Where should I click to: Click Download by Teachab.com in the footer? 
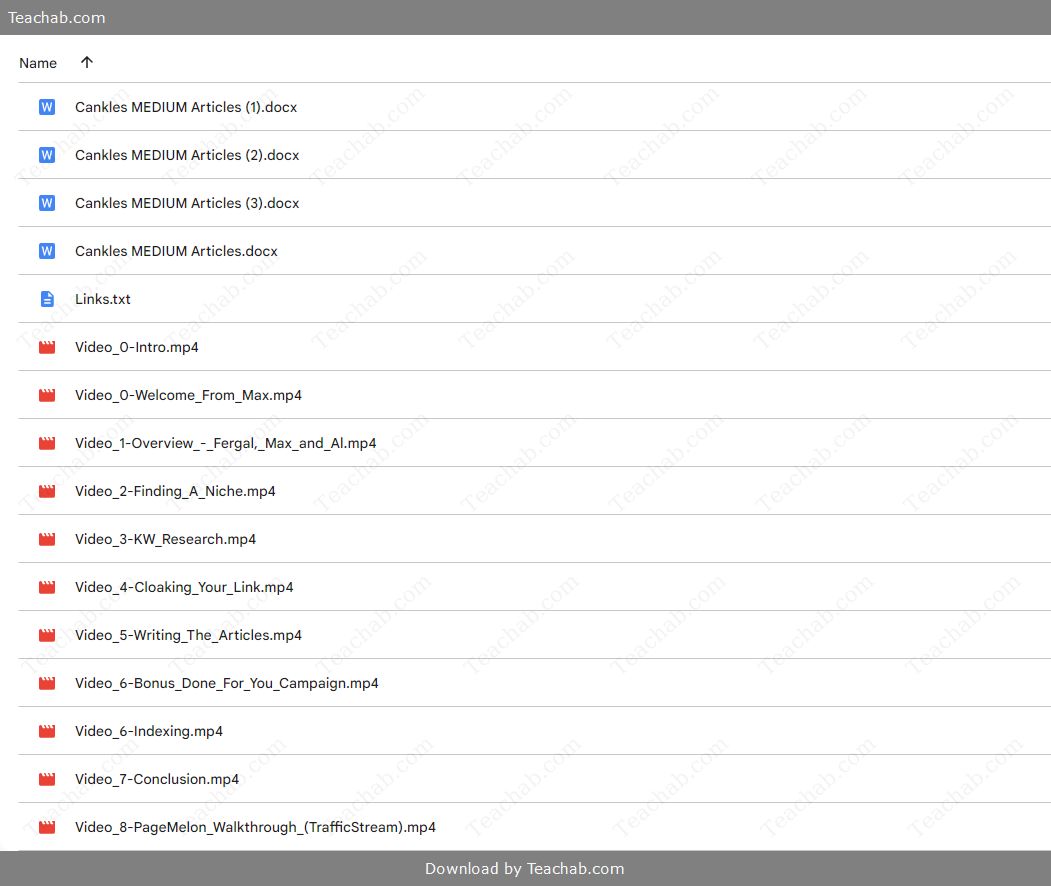tap(525, 869)
